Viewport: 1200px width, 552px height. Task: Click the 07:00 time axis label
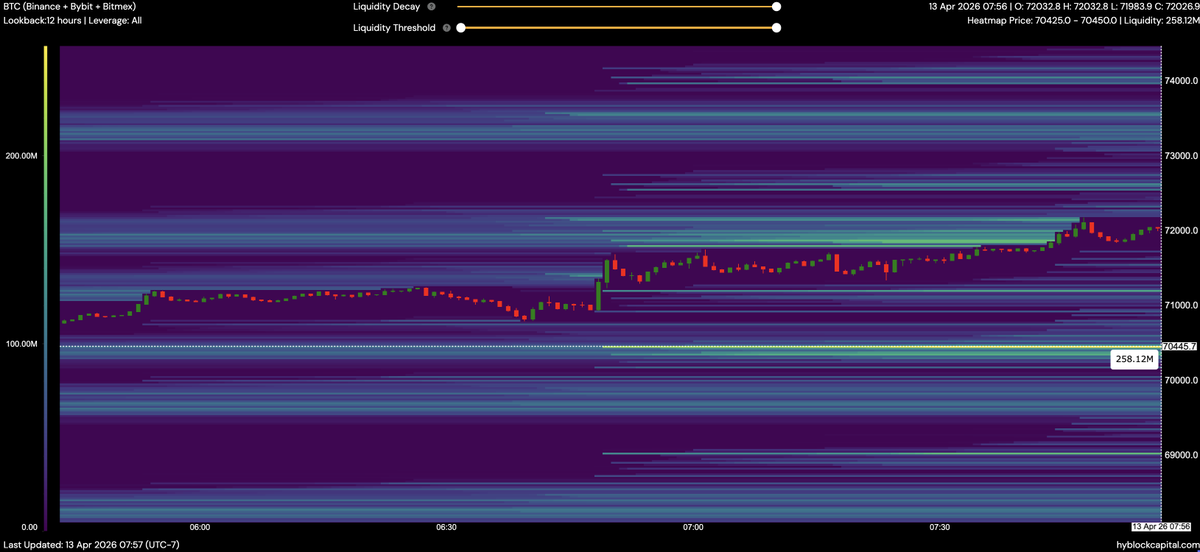(693, 526)
